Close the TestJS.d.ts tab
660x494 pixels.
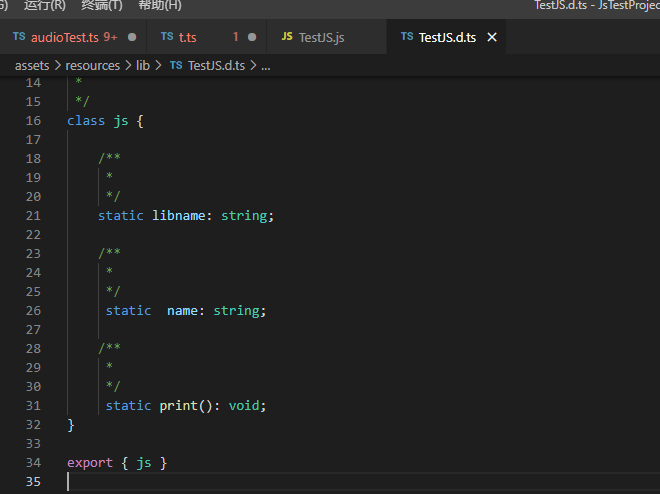(492, 37)
